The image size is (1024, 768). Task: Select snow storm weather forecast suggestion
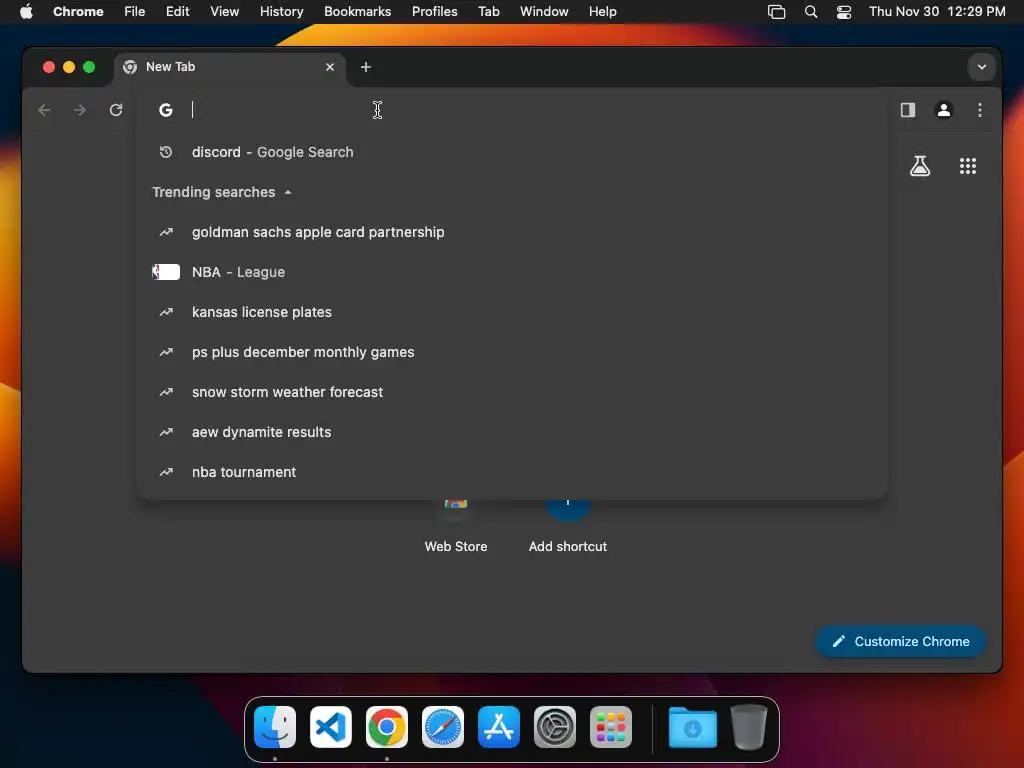pos(512,392)
